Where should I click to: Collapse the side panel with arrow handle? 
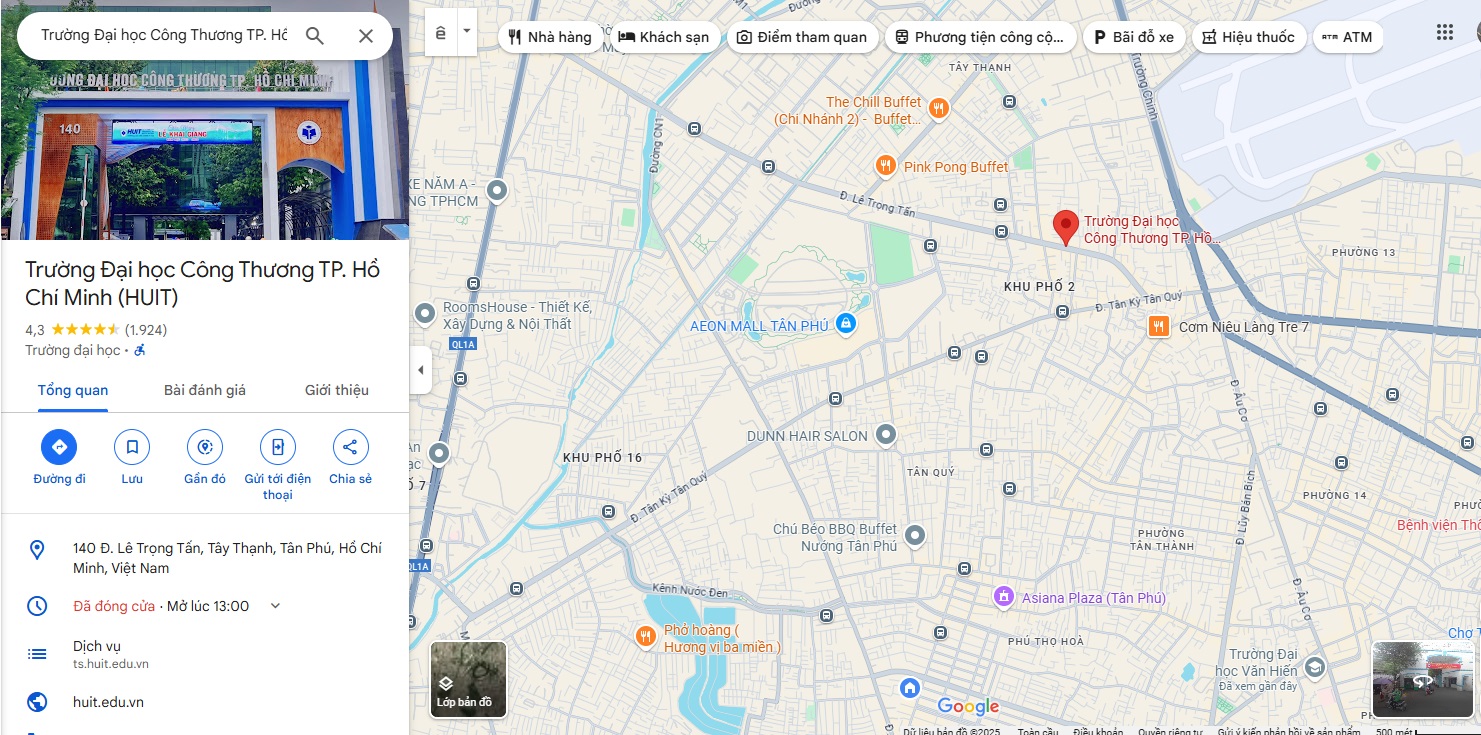pyautogui.click(x=420, y=370)
